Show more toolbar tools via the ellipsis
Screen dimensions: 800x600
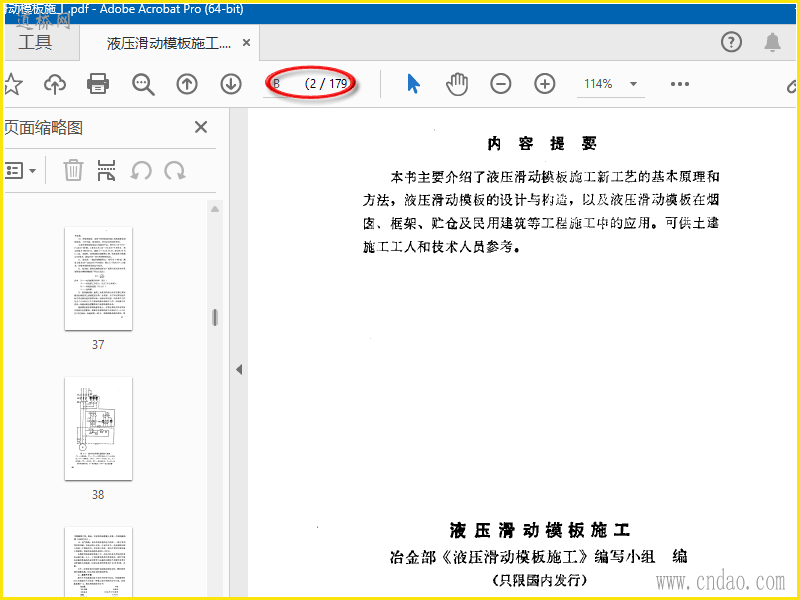pos(680,84)
